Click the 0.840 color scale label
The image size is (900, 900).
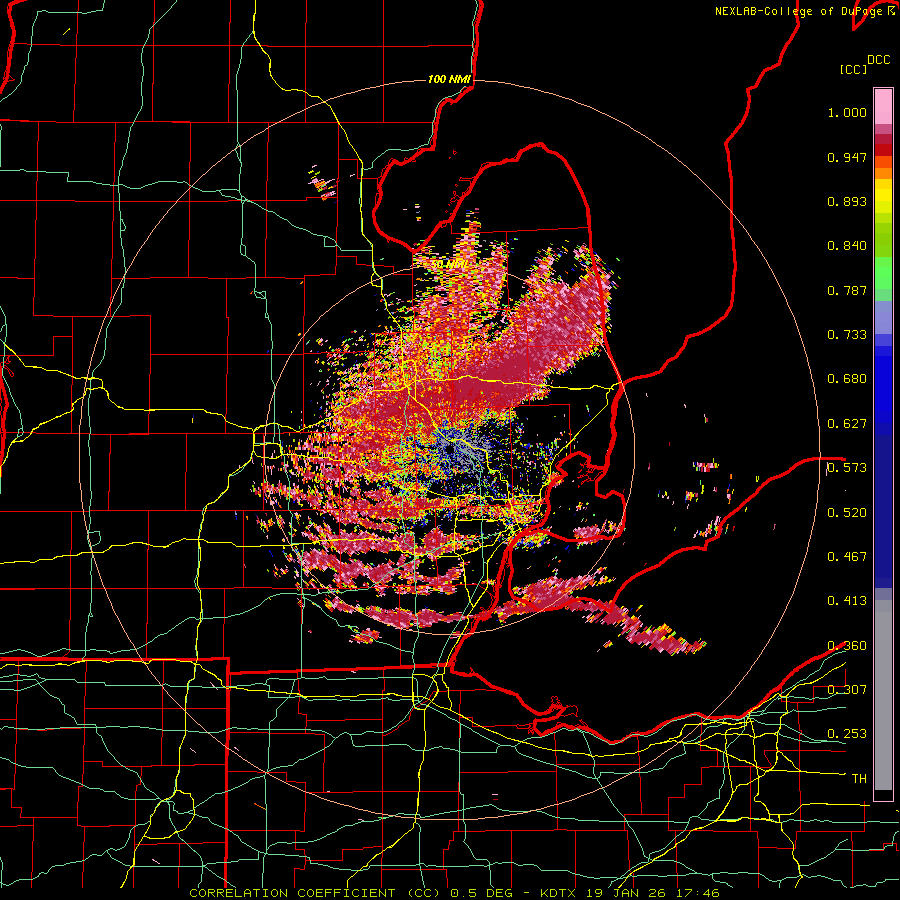pyautogui.click(x=847, y=246)
